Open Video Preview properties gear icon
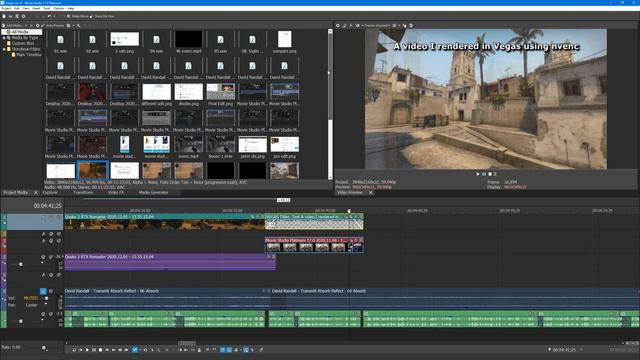Screen dimensions: 640x360 [x=338, y=25]
